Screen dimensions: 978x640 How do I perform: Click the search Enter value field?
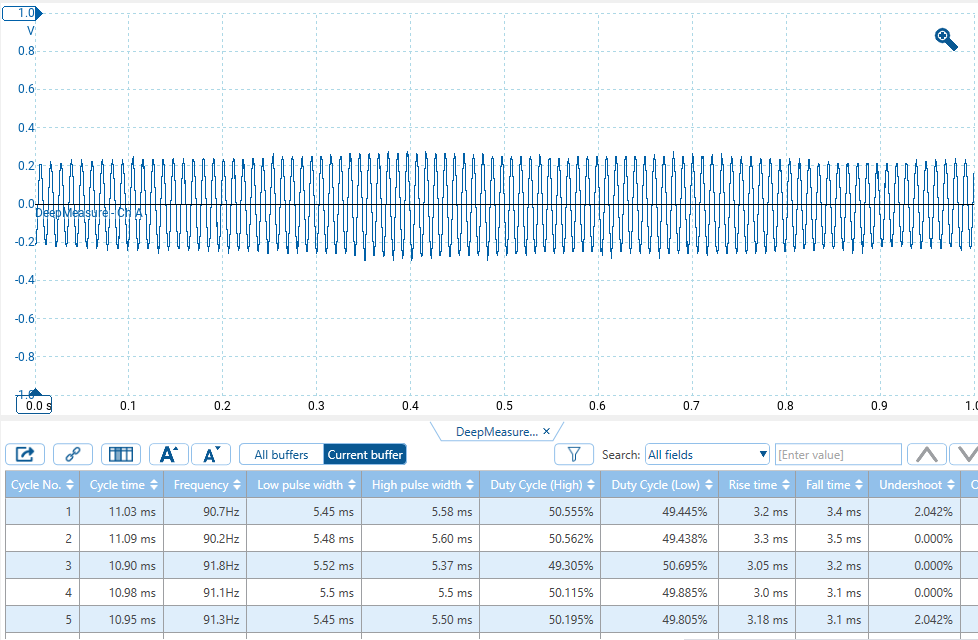[x=838, y=454]
